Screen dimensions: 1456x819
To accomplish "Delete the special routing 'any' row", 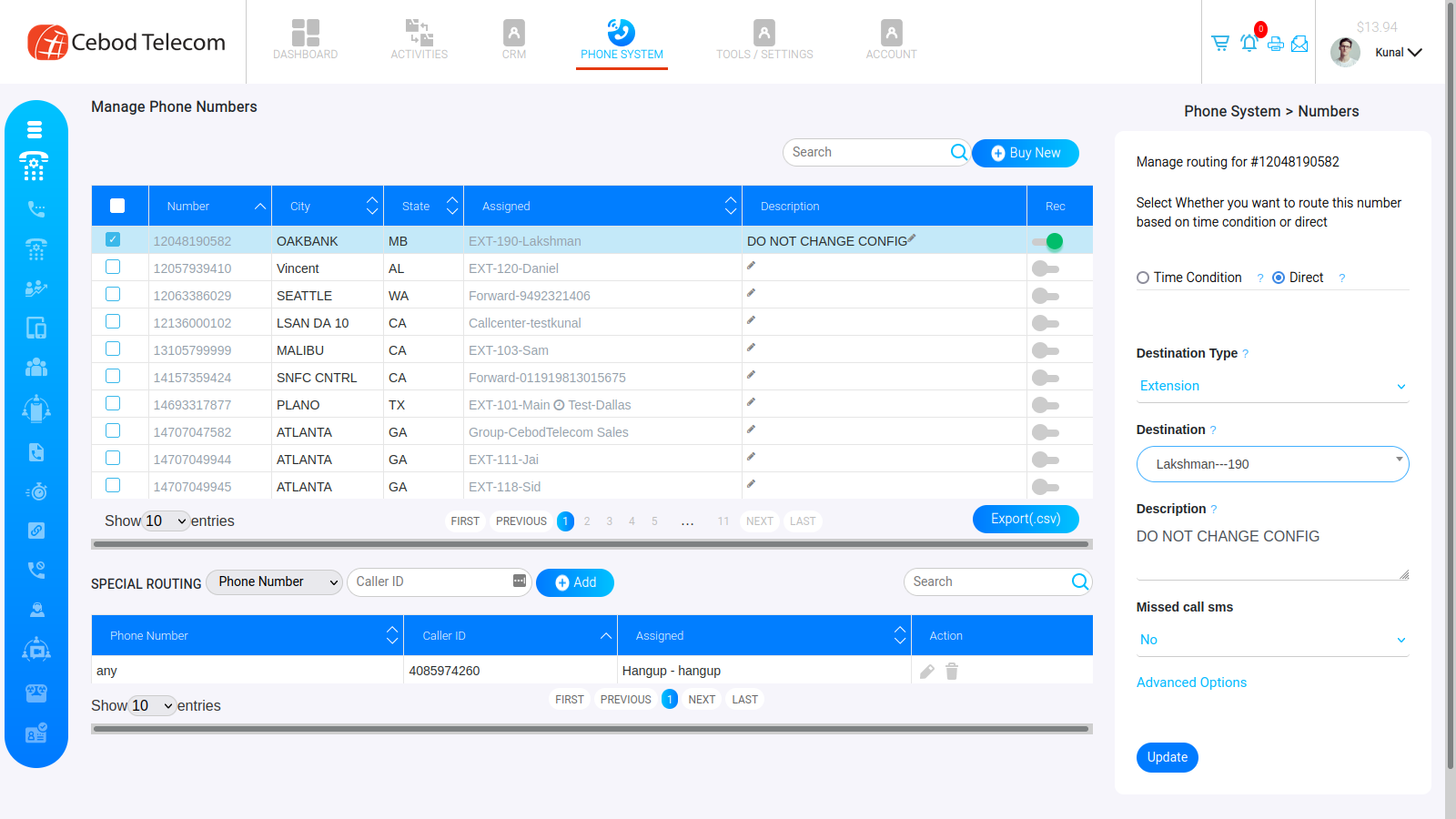I will click(x=952, y=672).
